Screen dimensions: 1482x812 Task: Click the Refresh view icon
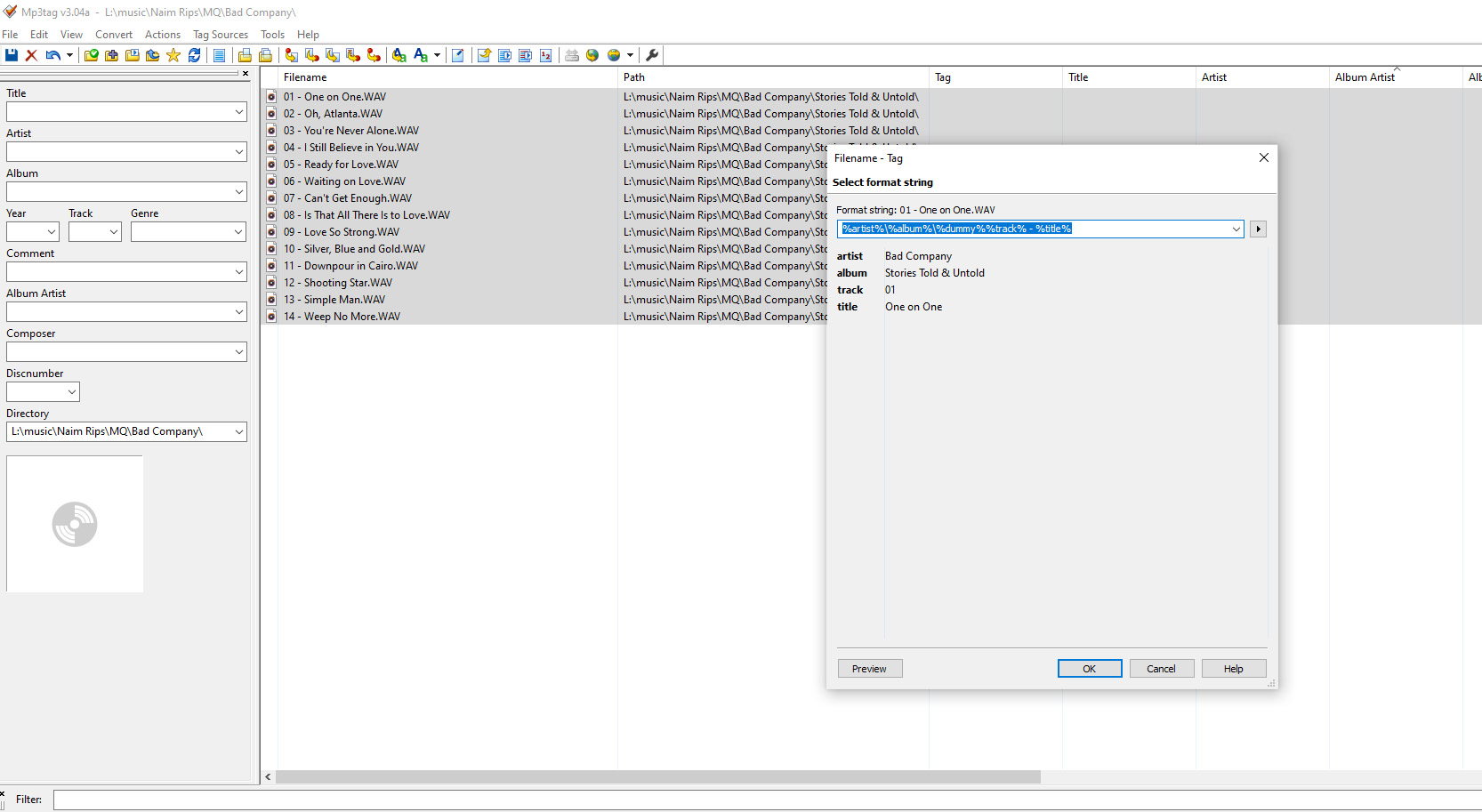tap(194, 55)
